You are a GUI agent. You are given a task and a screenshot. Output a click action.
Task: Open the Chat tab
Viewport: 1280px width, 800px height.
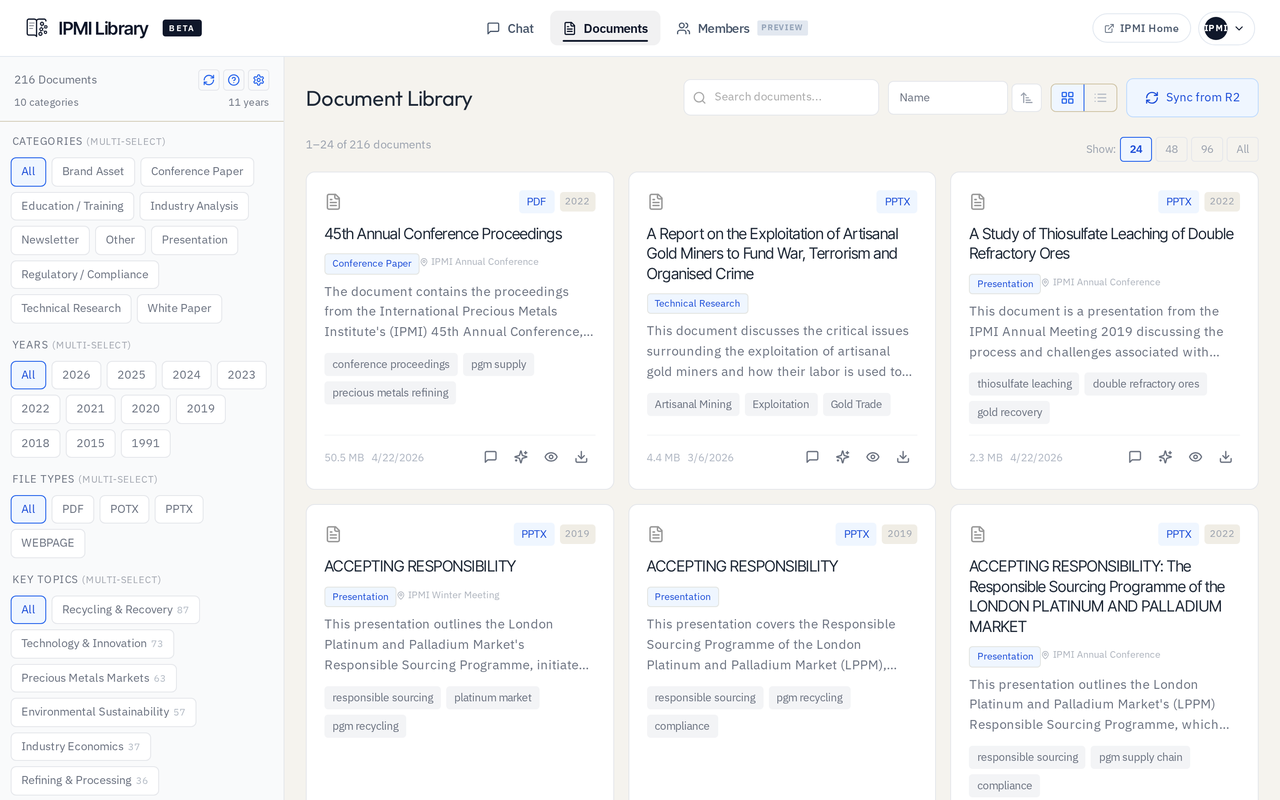(510, 28)
